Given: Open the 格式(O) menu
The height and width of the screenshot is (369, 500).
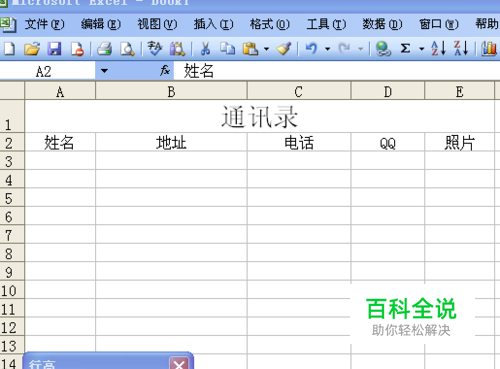Looking at the screenshot, I should click(270, 24).
